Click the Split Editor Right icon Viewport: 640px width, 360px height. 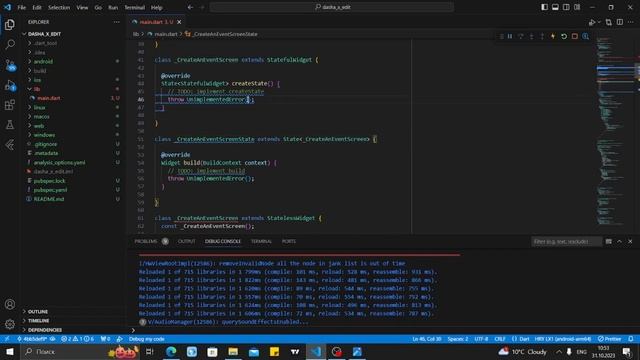coord(620,22)
